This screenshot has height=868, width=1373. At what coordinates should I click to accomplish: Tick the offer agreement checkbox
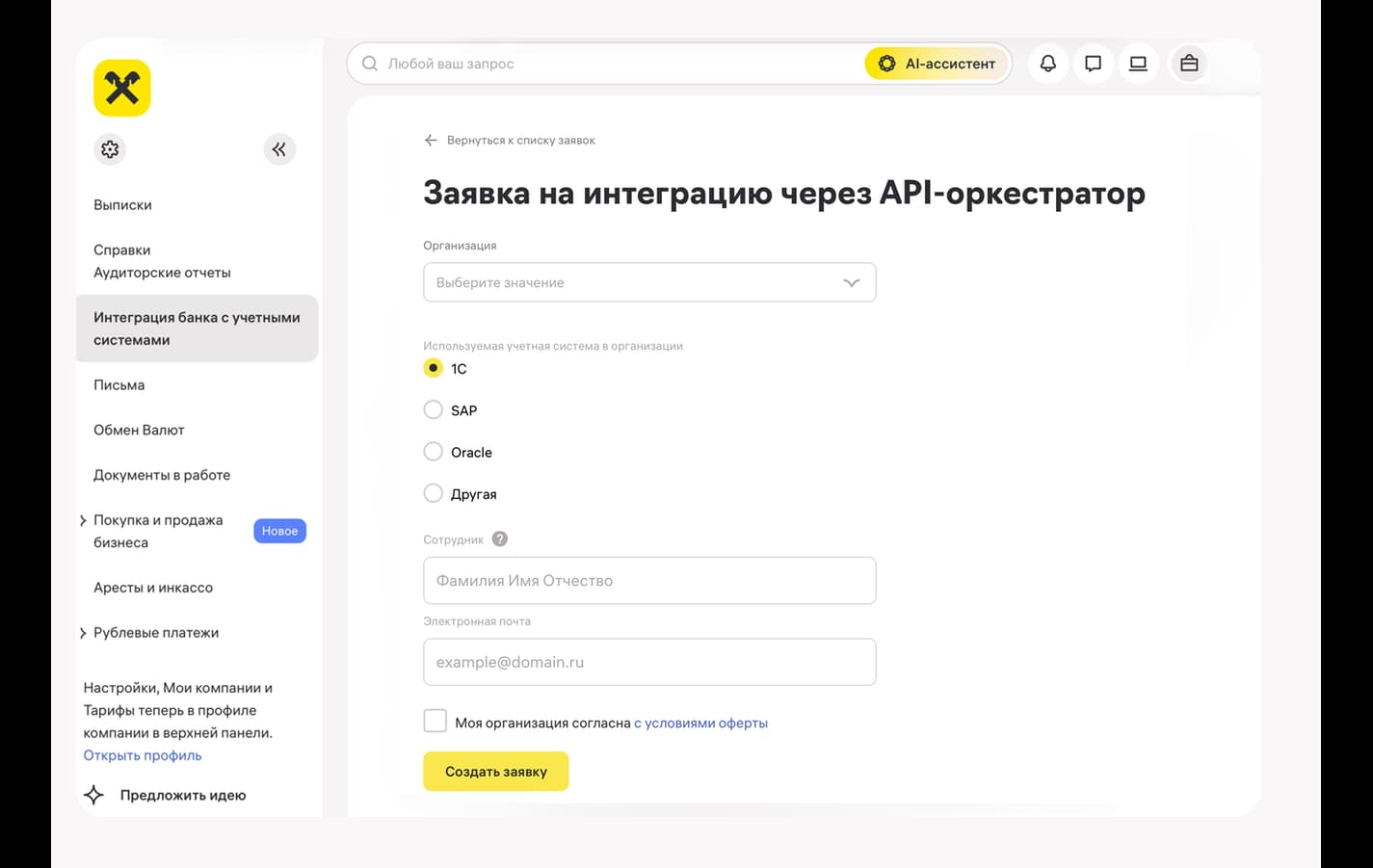[436, 721]
